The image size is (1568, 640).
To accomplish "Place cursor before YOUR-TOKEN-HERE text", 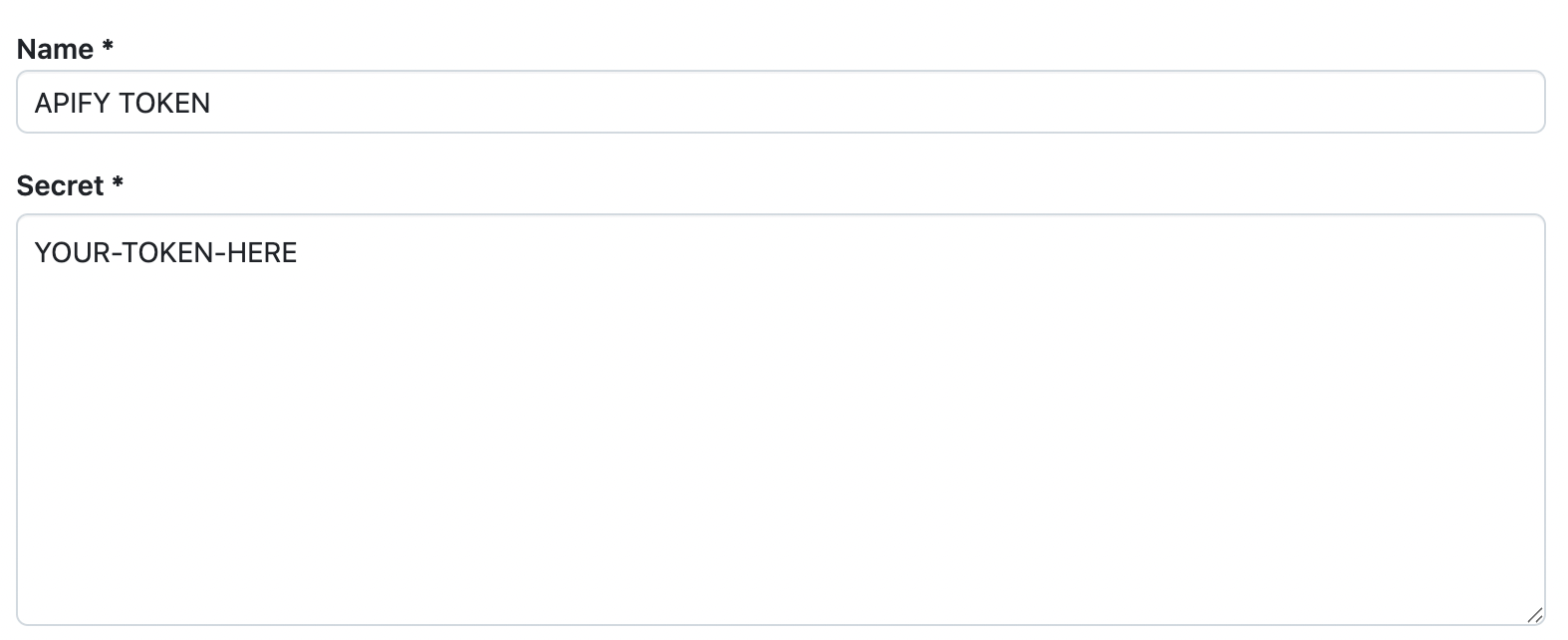I will click(x=34, y=252).
